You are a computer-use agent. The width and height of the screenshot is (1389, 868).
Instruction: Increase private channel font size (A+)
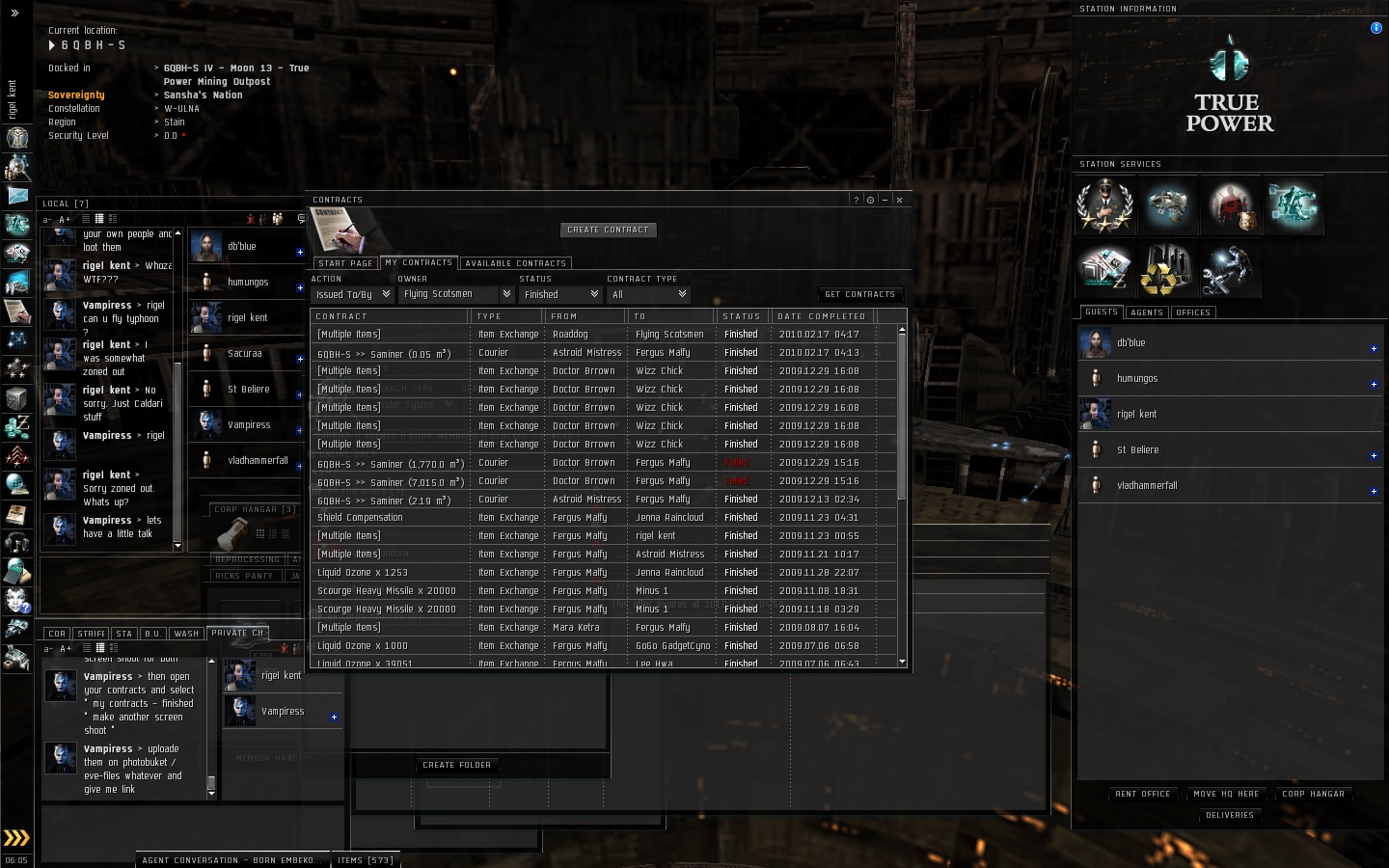pos(65,648)
